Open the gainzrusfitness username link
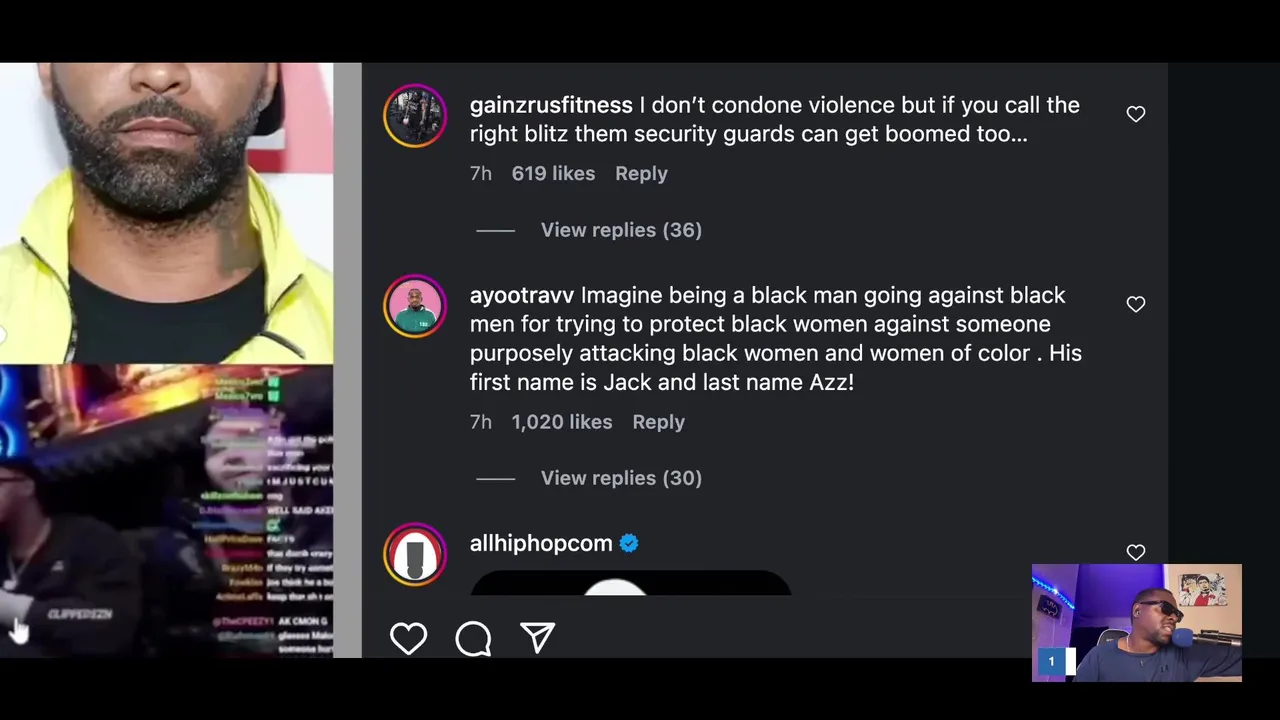Image resolution: width=1280 pixels, height=720 pixels. pos(551,105)
